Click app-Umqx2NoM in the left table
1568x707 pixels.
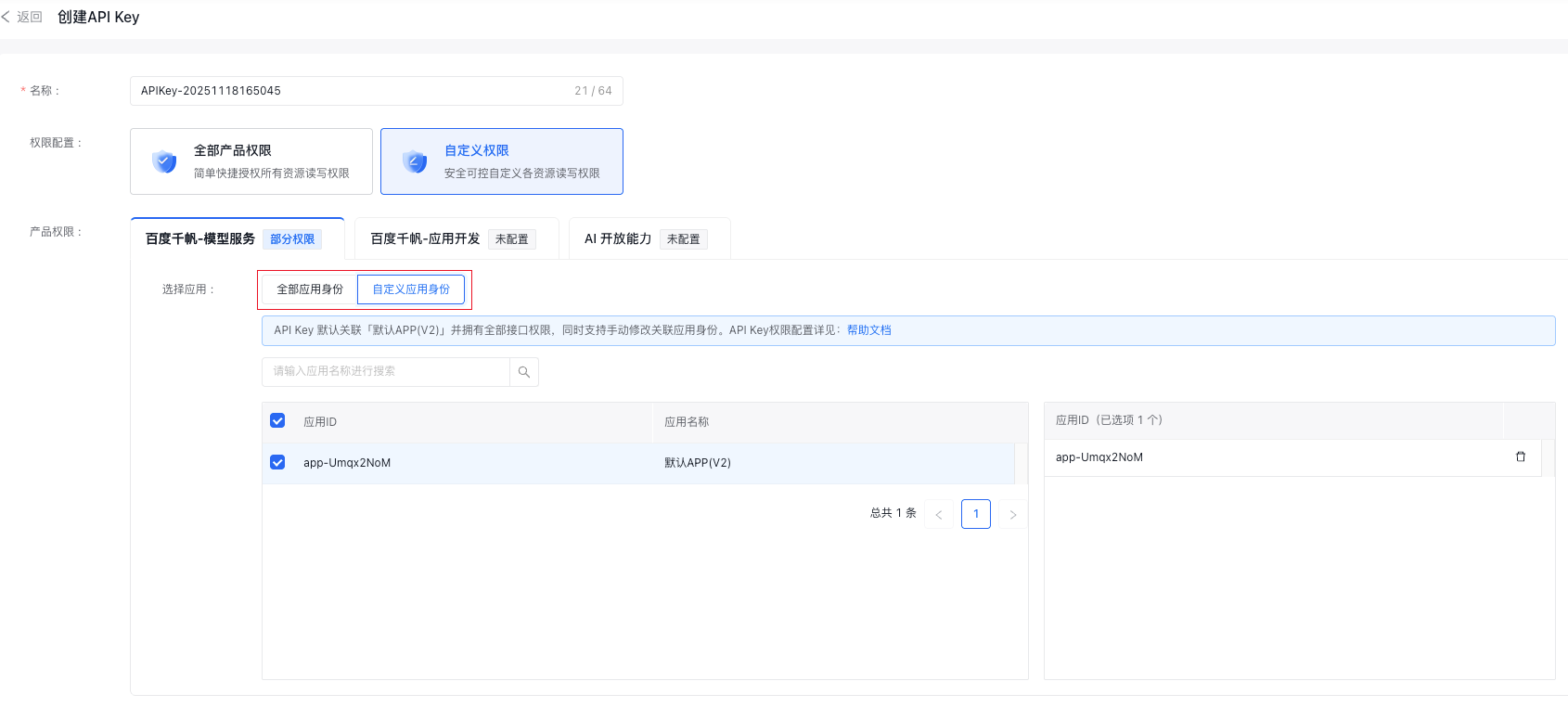point(347,463)
